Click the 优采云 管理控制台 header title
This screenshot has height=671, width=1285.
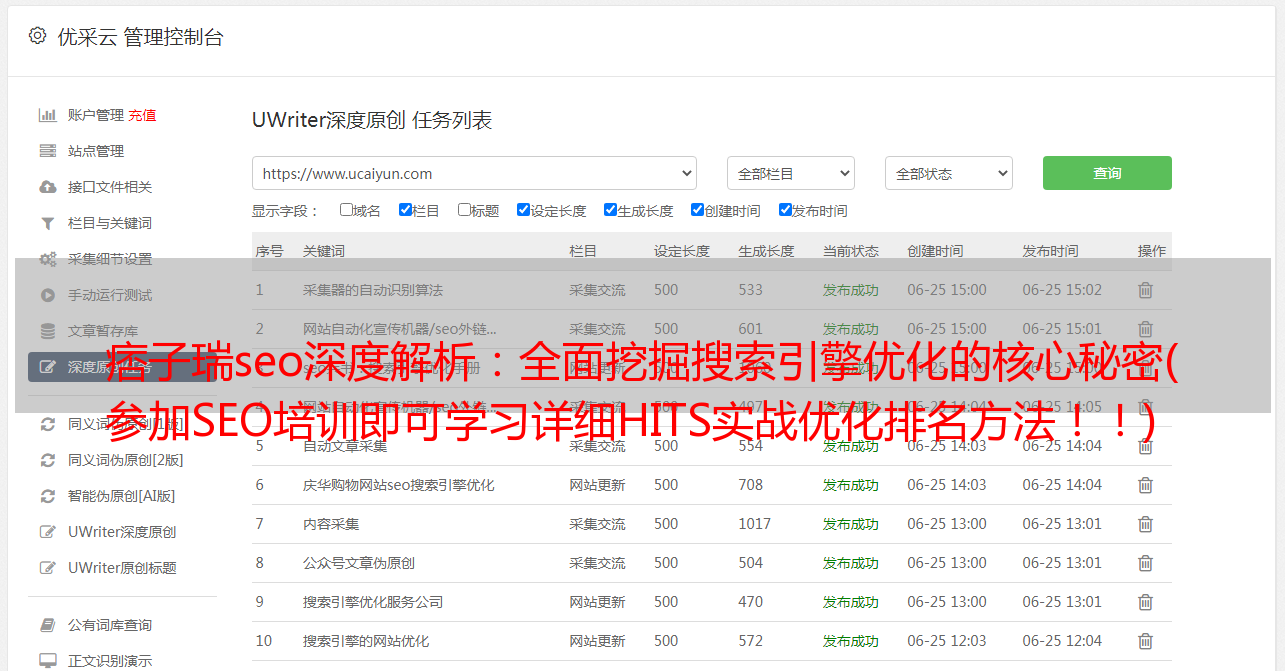tap(140, 37)
